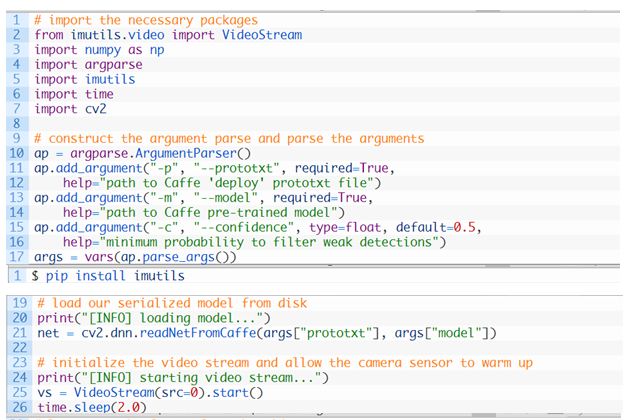Select line number 10 in the gutter
The height and width of the screenshot is (420, 639).
point(16,154)
